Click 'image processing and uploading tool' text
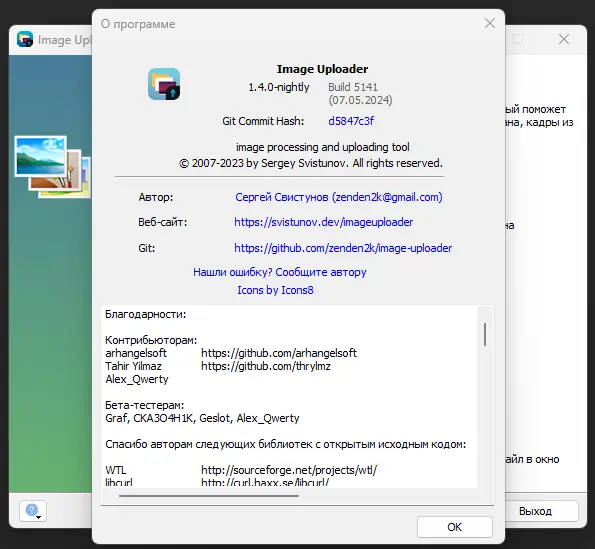 [x=323, y=147]
